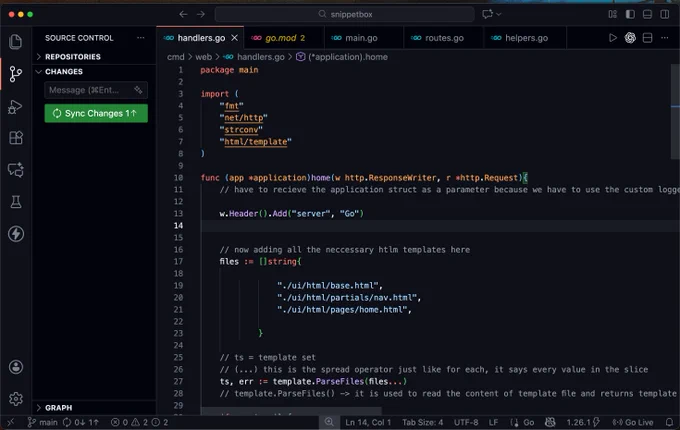
Task: Click web breadcrumb
Action: click(x=203, y=57)
